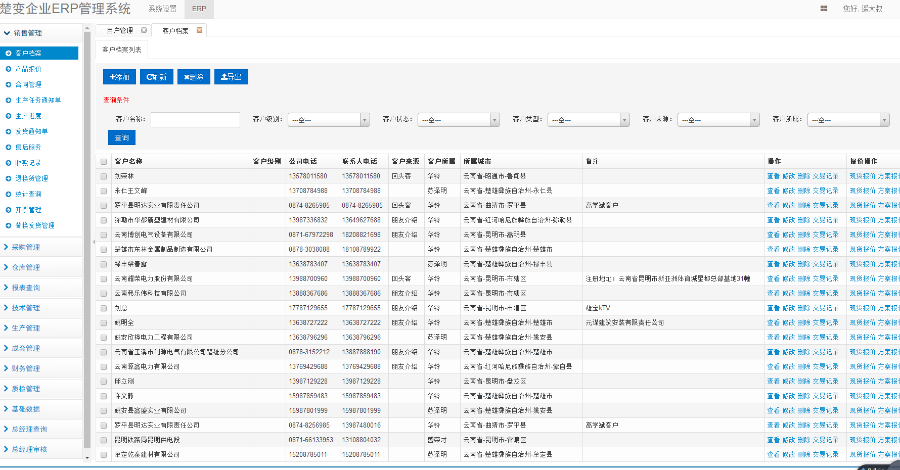The width and height of the screenshot is (900, 470).
Task: Tick checkbox for row with phone 13988700960
Action: pyautogui.click(x=103, y=279)
